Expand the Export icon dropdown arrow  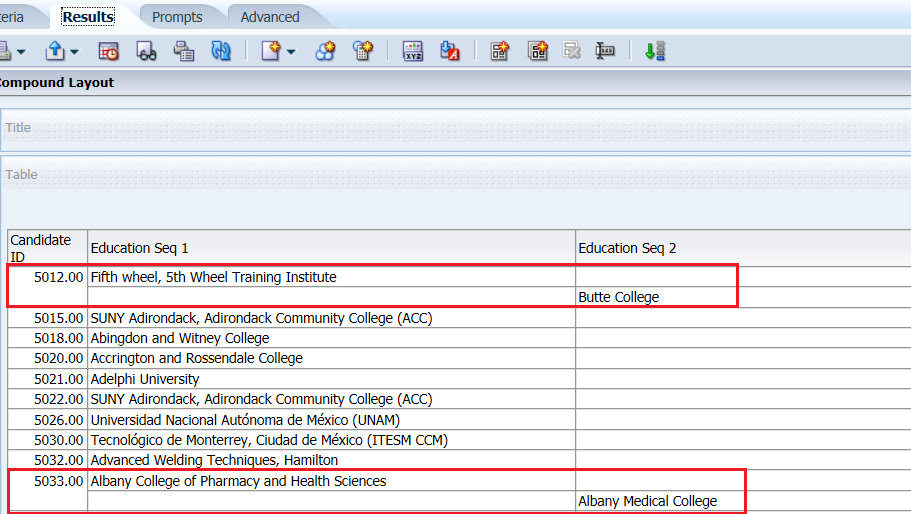(74, 52)
